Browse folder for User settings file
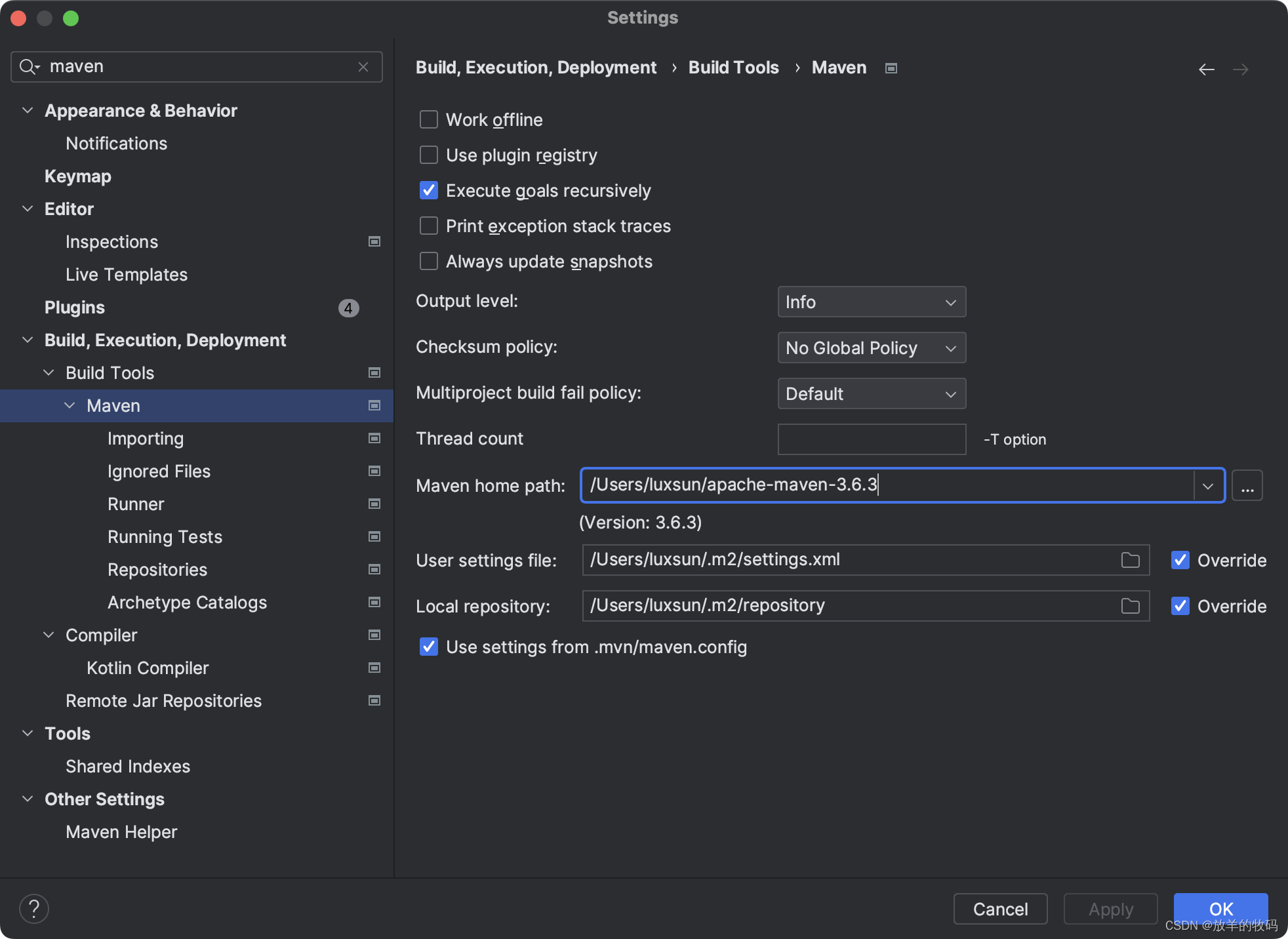1288x939 pixels. point(1130,560)
